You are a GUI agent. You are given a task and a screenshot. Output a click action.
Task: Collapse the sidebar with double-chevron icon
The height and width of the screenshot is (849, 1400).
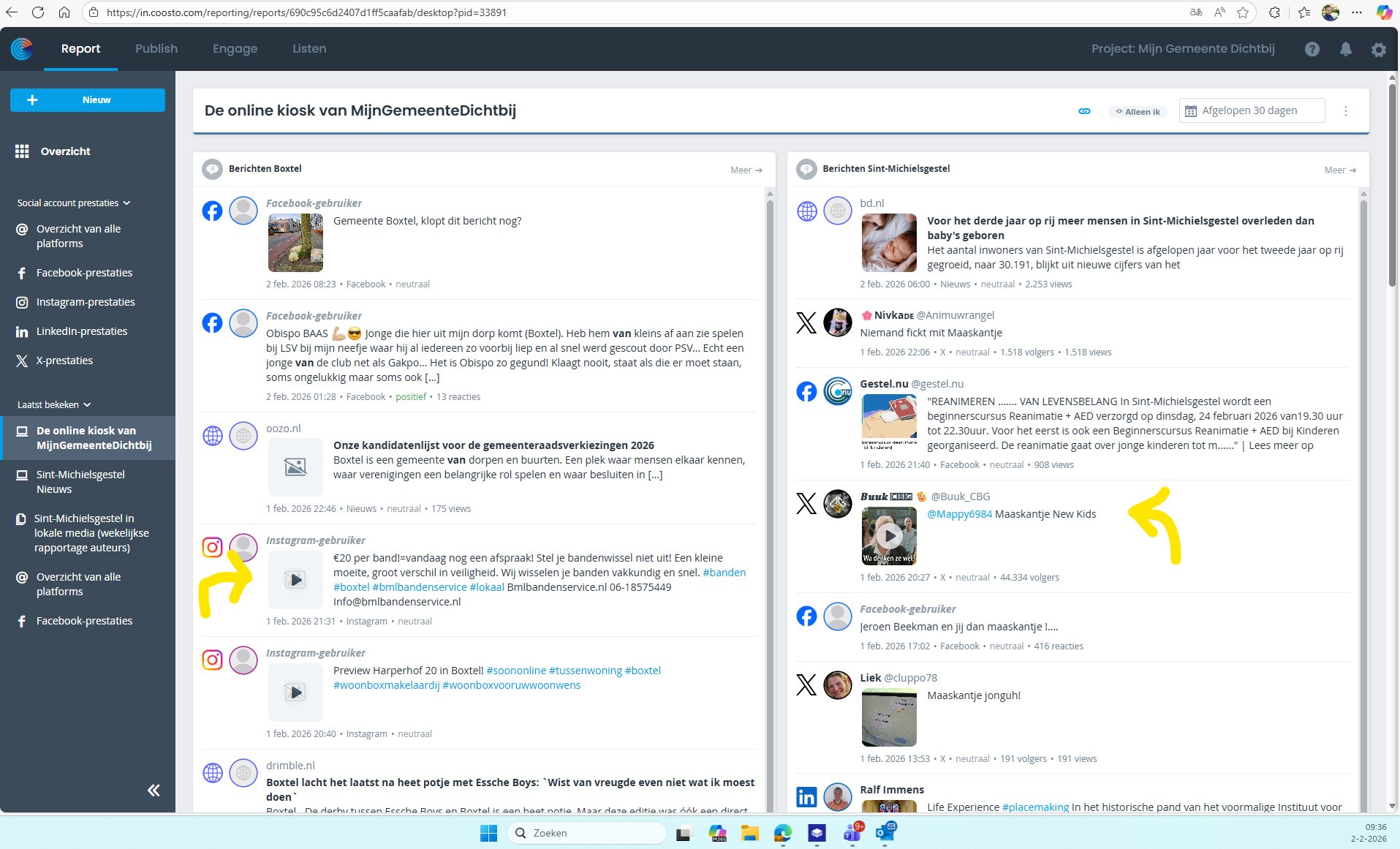point(154,790)
